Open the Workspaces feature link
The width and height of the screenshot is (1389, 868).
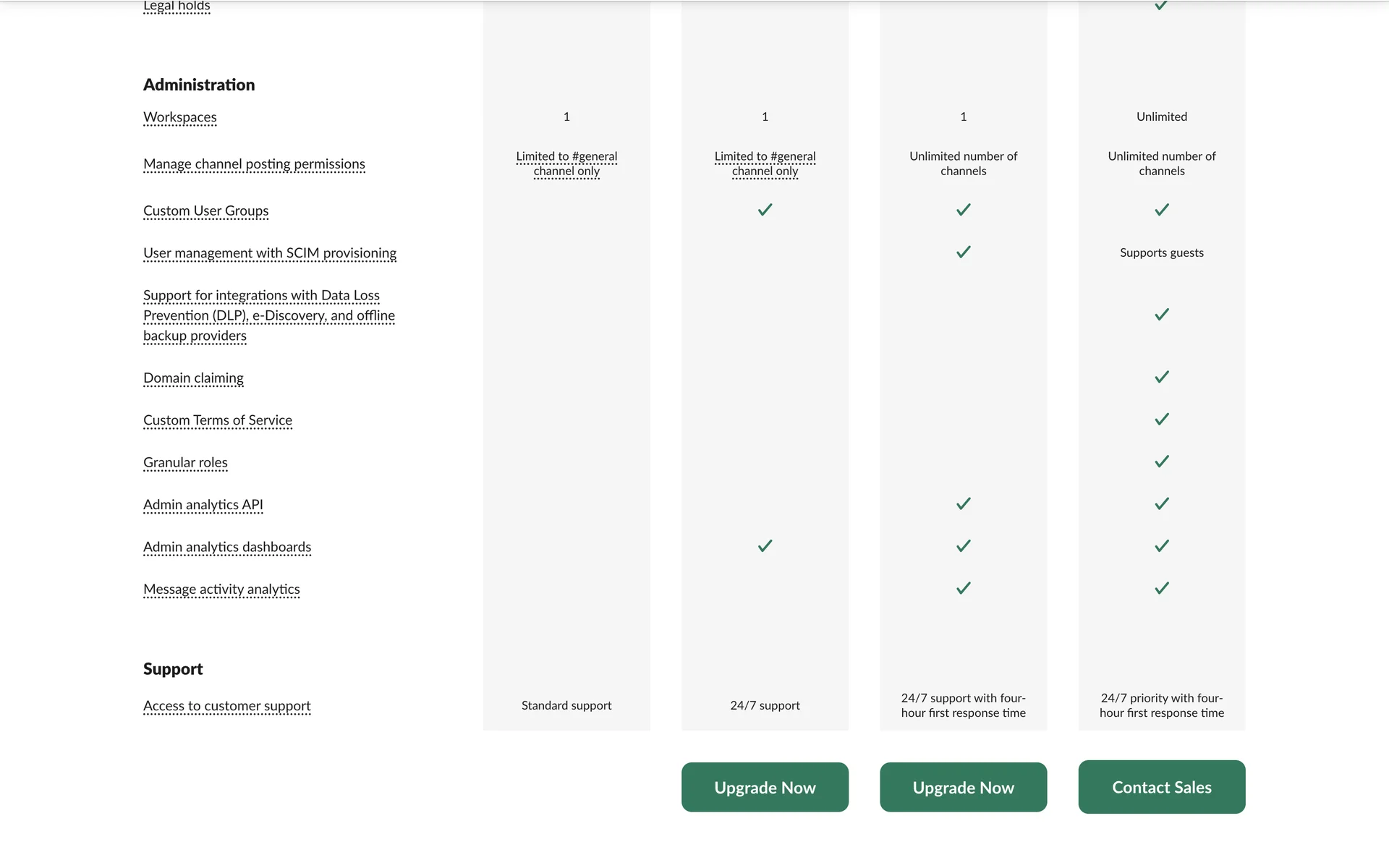[180, 117]
